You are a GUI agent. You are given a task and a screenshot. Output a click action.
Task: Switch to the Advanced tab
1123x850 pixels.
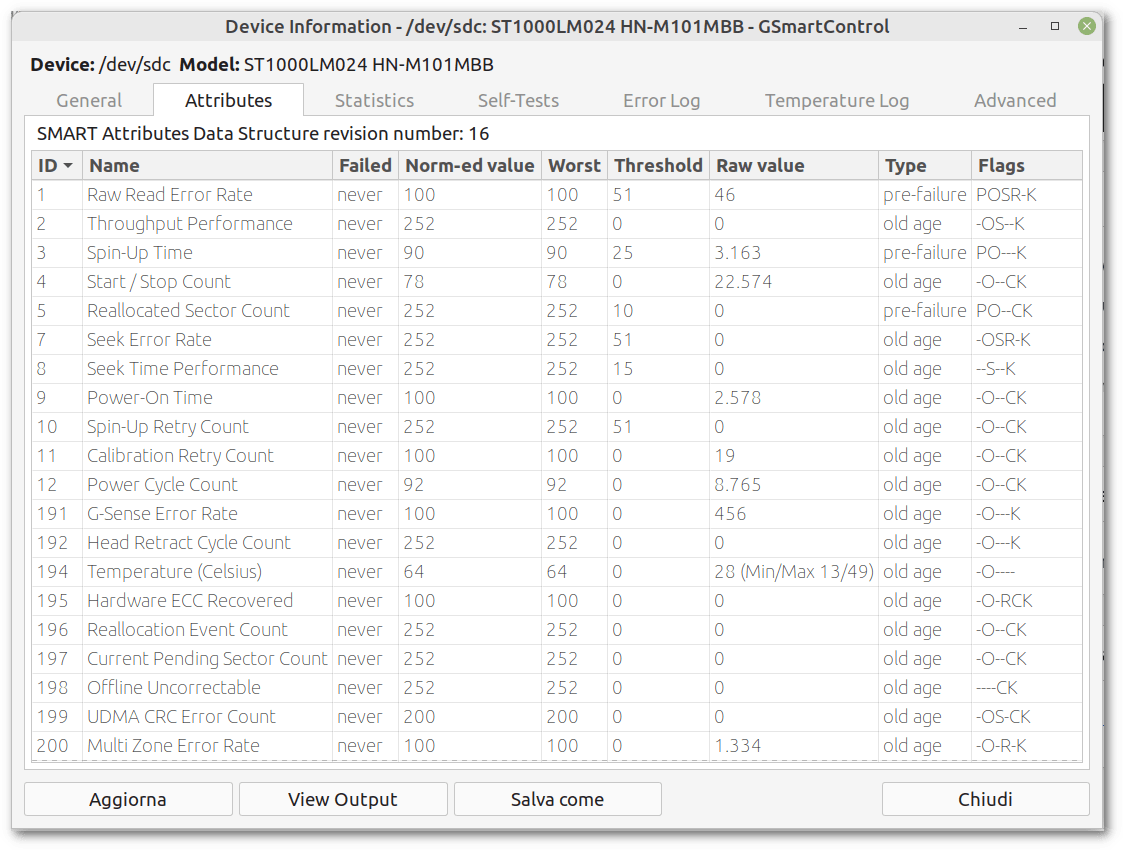point(1015,100)
